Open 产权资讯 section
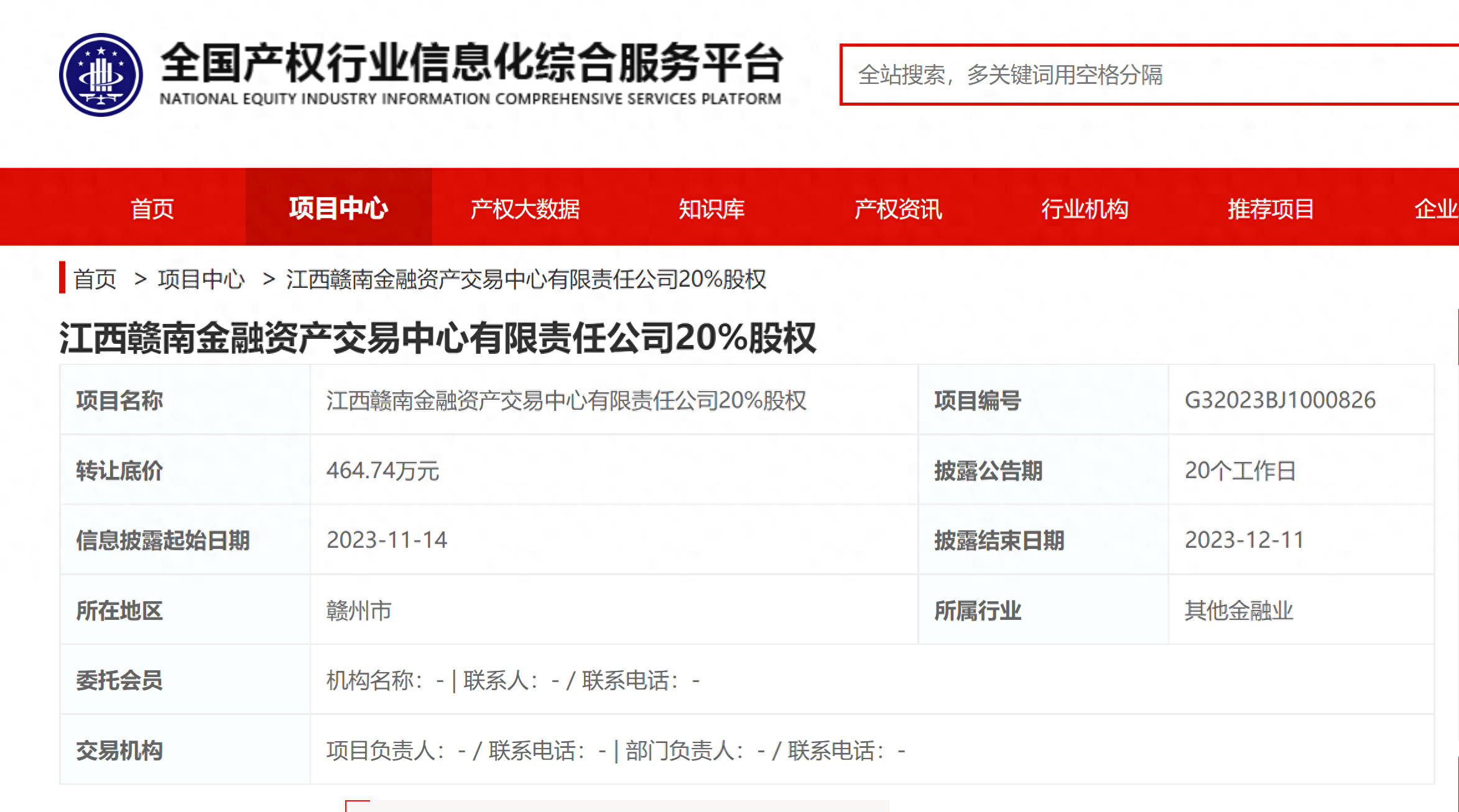 [898, 209]
